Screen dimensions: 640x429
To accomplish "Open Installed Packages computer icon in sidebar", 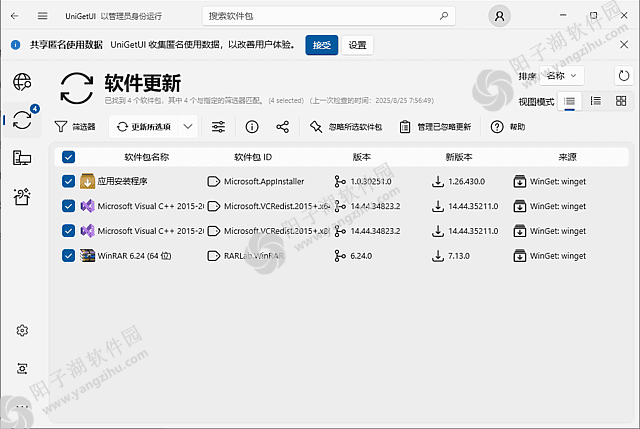I will coord(22,158).
